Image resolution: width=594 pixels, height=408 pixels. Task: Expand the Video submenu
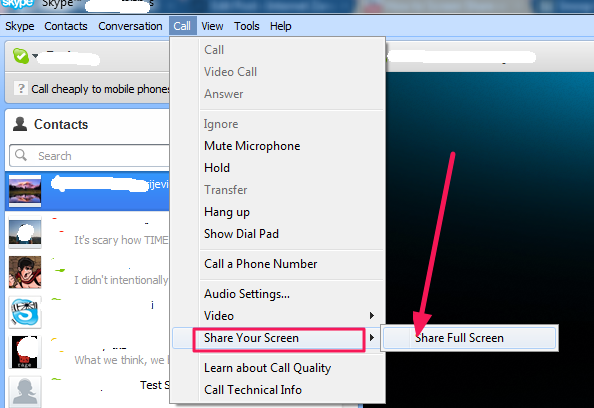point(278,316)
